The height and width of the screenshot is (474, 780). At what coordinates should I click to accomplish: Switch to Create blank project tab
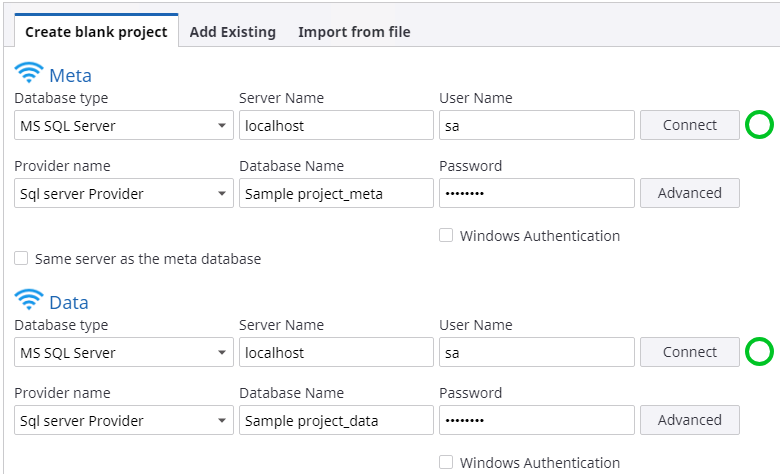(x=96, y=31)
